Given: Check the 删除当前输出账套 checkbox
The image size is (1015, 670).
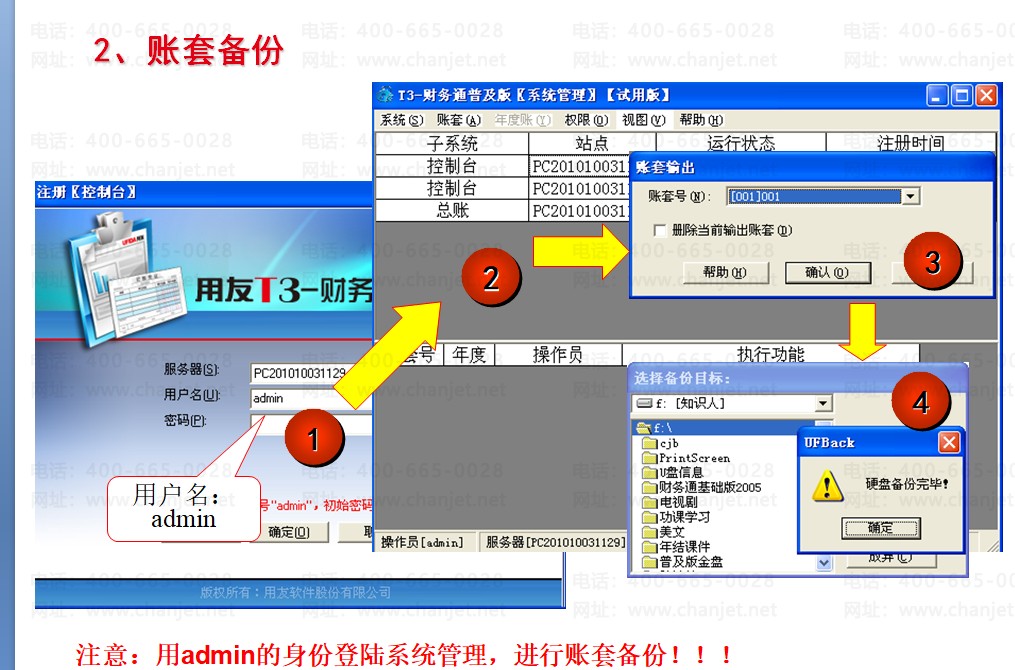Looking at the screenshot, I should pyautogui.click(x=660, y=230).
